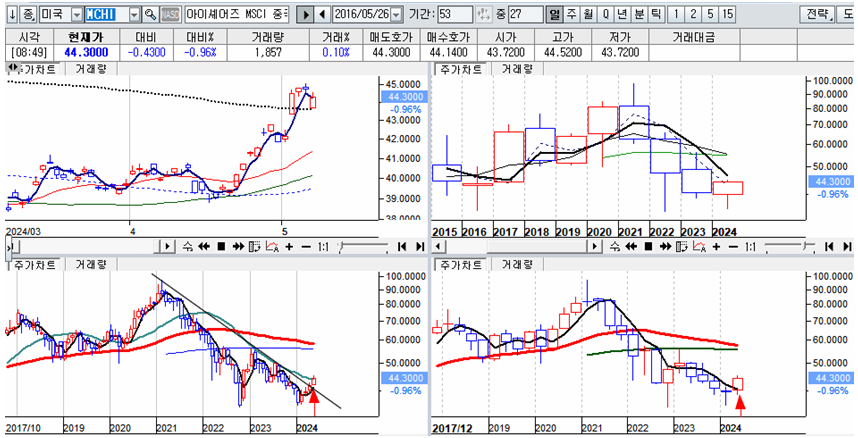Click top-right chart data table icon

point(681,246)
